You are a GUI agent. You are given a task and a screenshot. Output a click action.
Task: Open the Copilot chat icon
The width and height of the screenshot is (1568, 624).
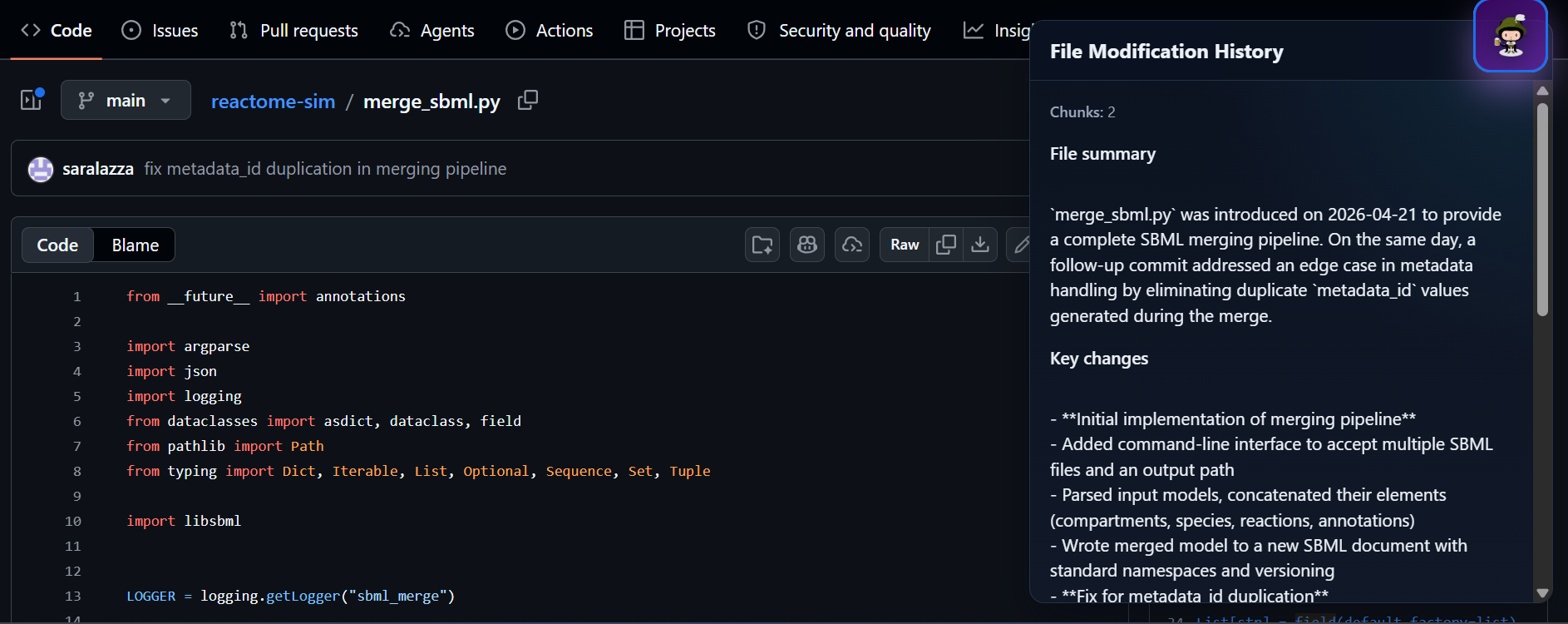[807, 245]
